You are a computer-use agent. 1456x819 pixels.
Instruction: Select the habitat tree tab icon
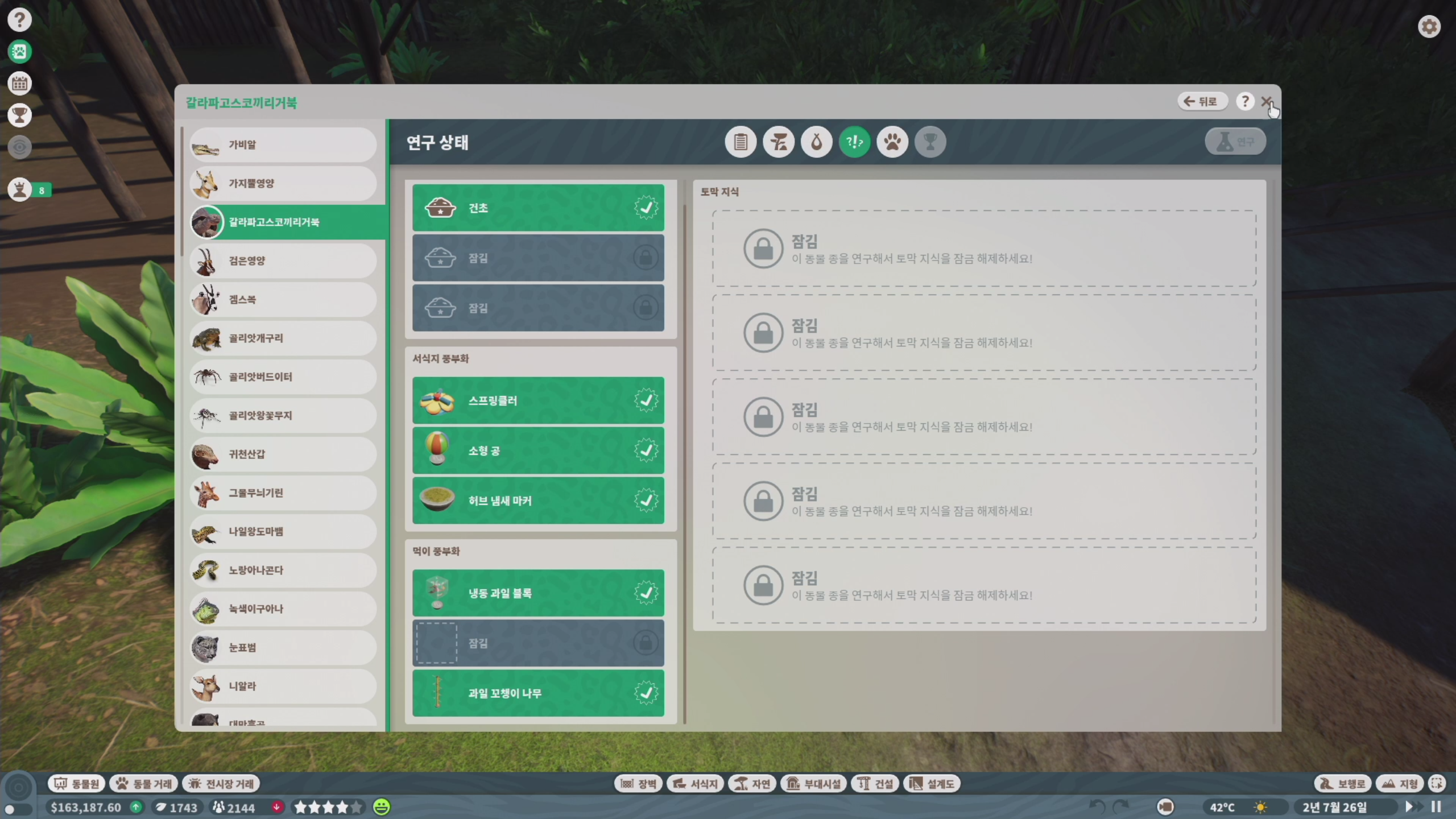(778, 142)
